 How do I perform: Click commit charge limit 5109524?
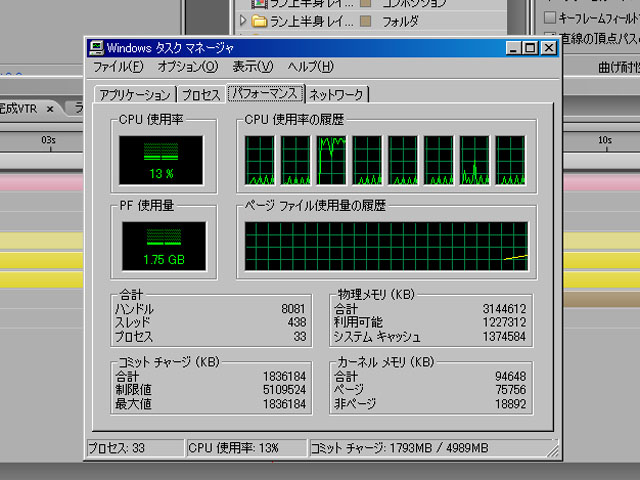pyautogui.click(x=284, y=390)
